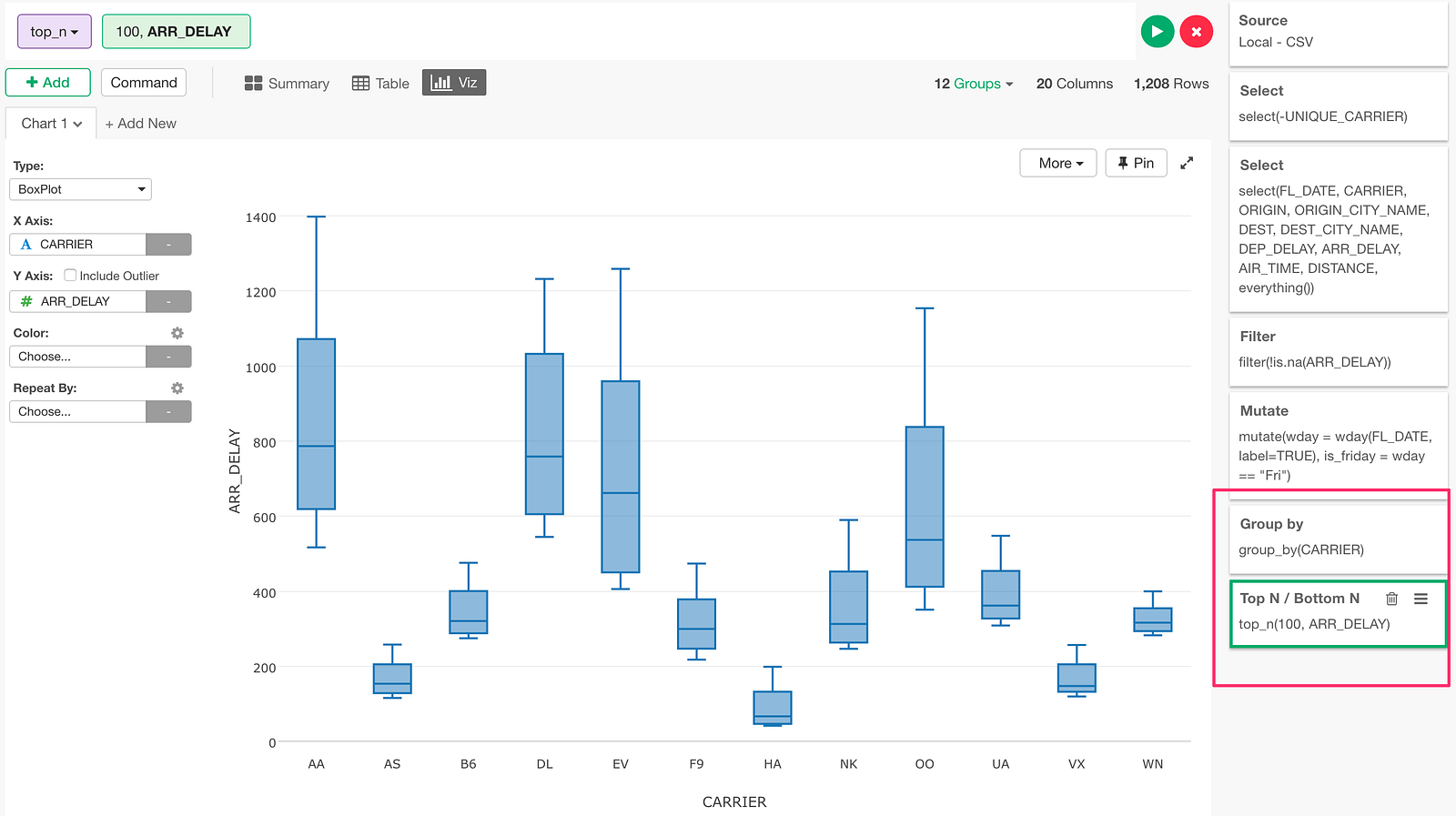
Task: Open the Color Choose... selector
Action: click(77, 357)
